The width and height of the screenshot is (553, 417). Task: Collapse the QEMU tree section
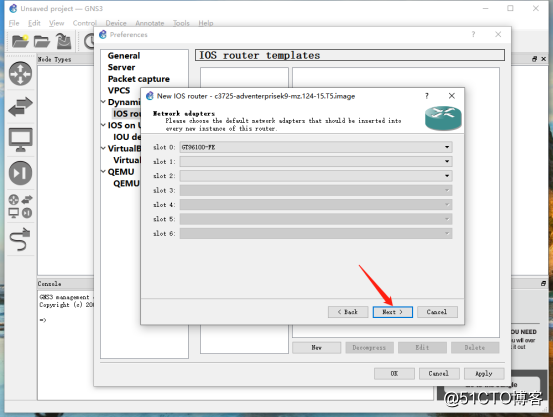point(103,171)
